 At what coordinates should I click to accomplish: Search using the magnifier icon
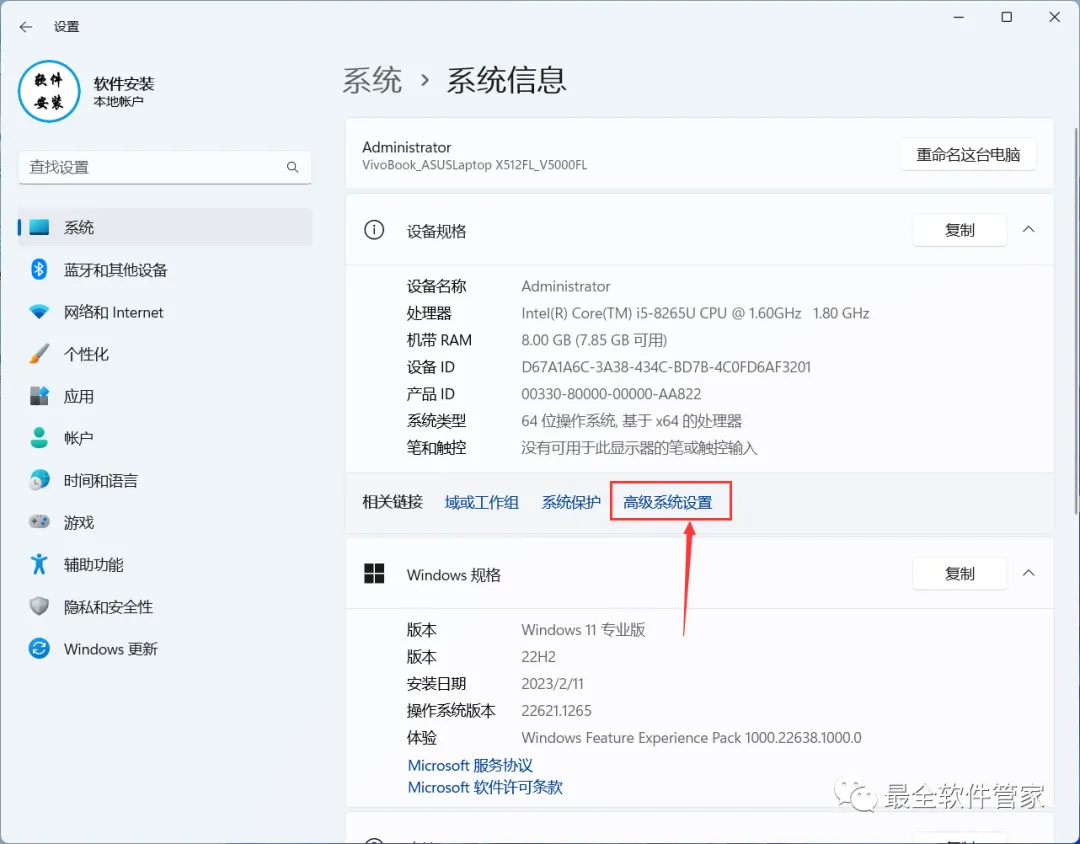click(x=293, y=167)
